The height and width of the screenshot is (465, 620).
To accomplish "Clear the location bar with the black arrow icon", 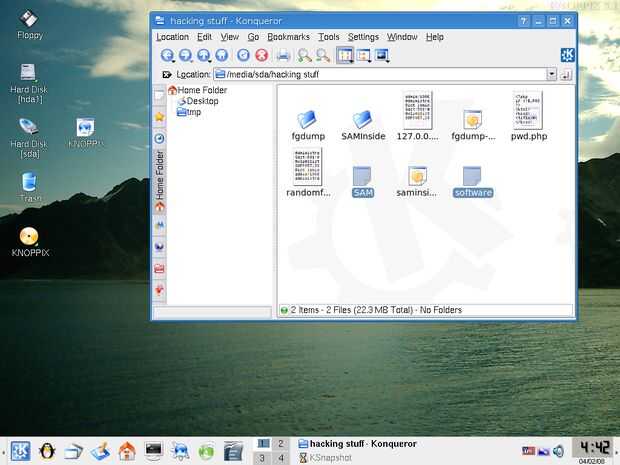I will [x=166, y=74].
